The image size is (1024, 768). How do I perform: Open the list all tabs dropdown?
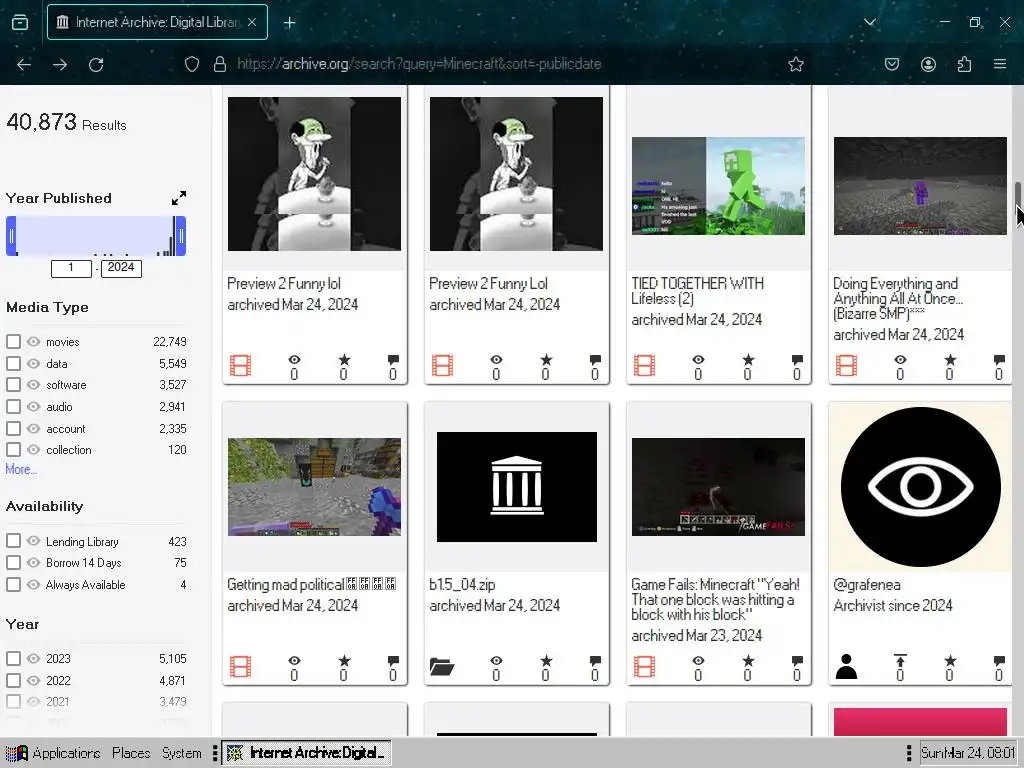pyautogui.click(x=869, y=22)
